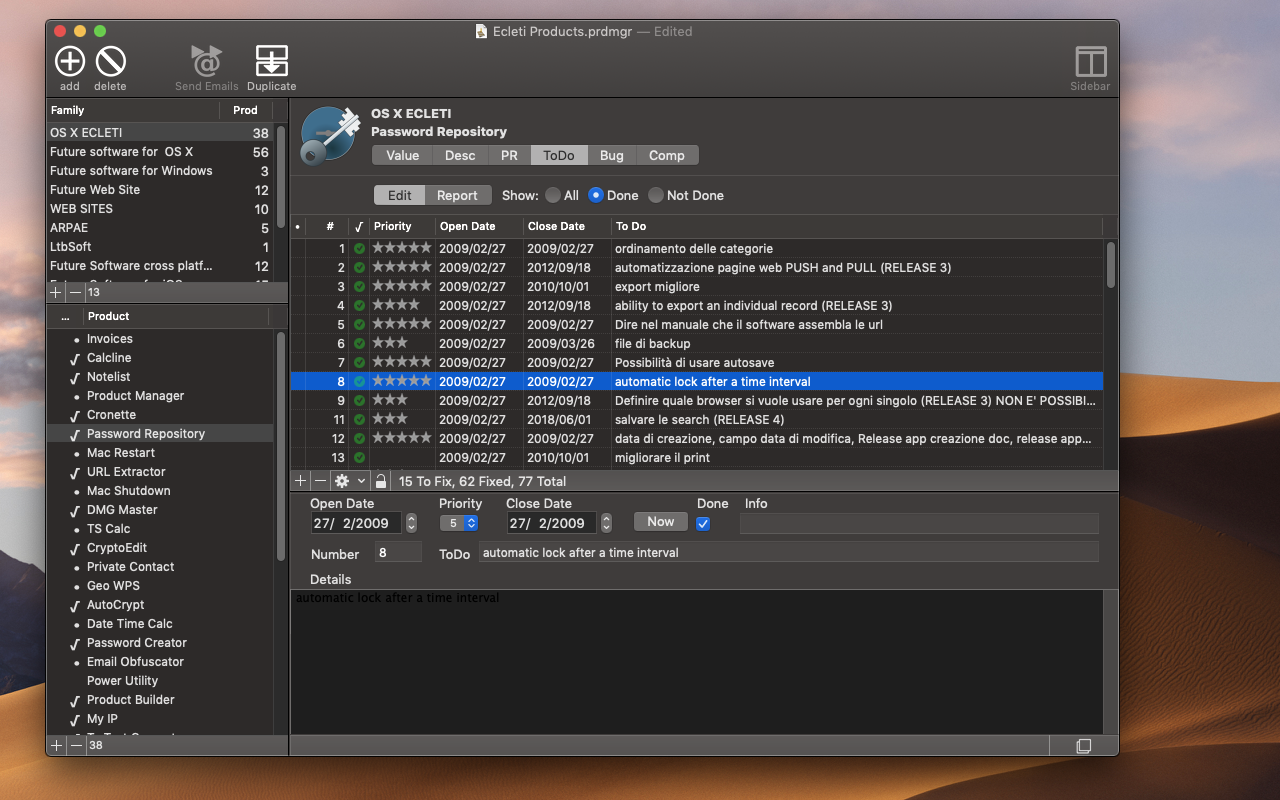Select the All radio button
This screenshot has width=1280, height=800.
[x=553, y=195]
